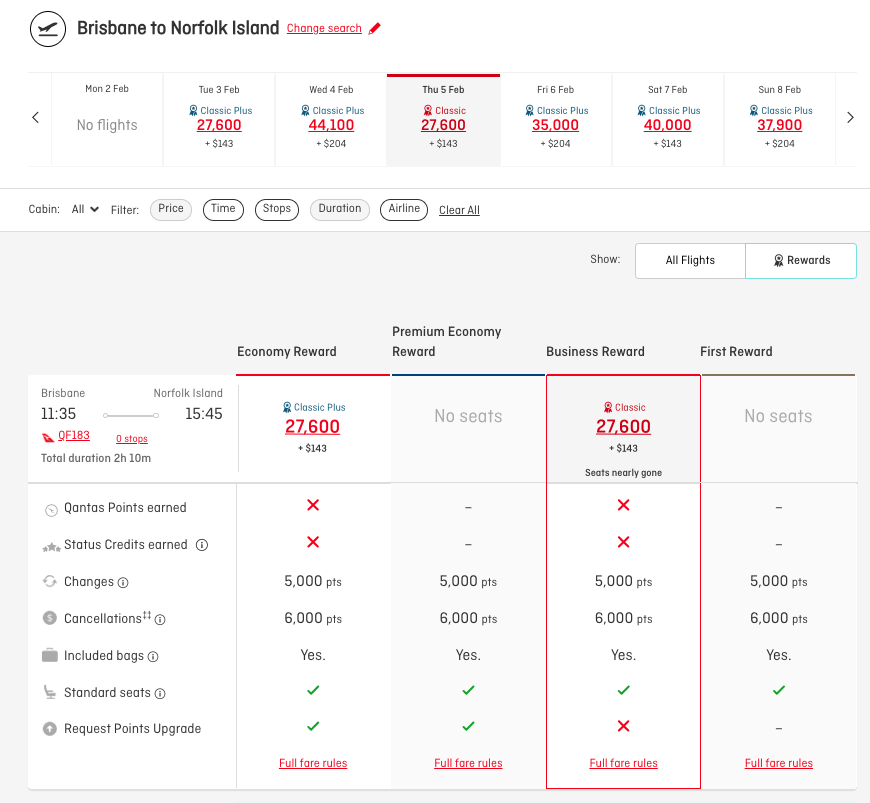The height and width of the screenshot is (803, 870).
Task: Click the Changes info icon
Action: [x=123, y=582]
